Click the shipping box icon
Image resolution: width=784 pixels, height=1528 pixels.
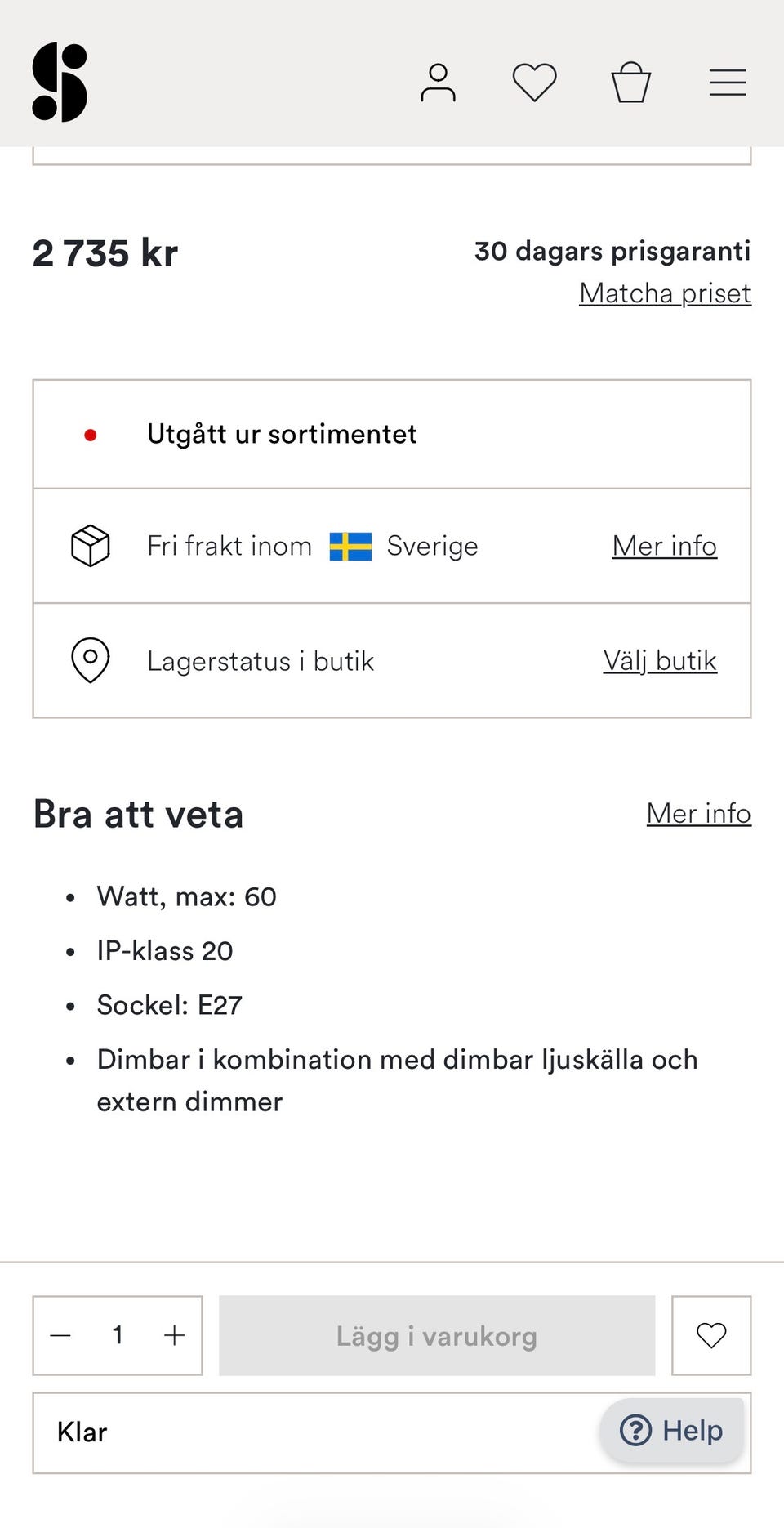pyautogui.click(x=91, y=546)
